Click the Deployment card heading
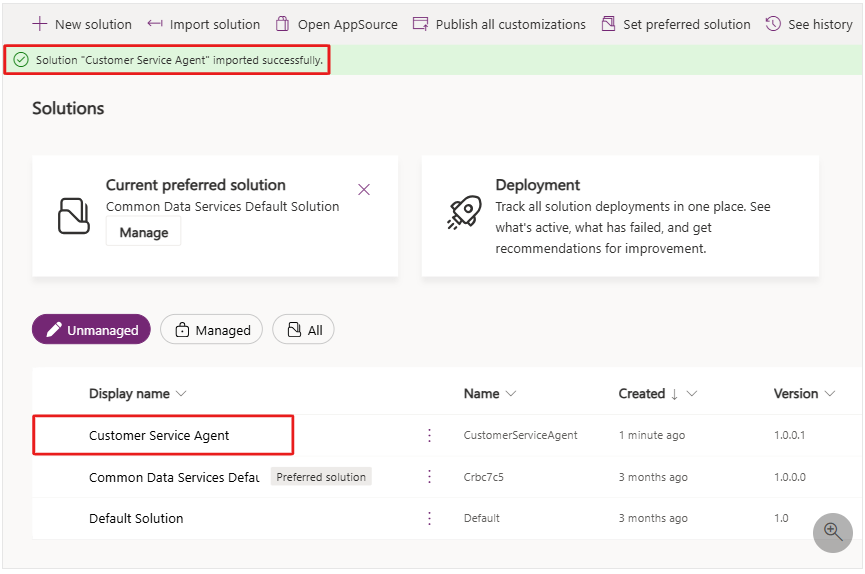This screenshot has width=865, height=574. 537,185
